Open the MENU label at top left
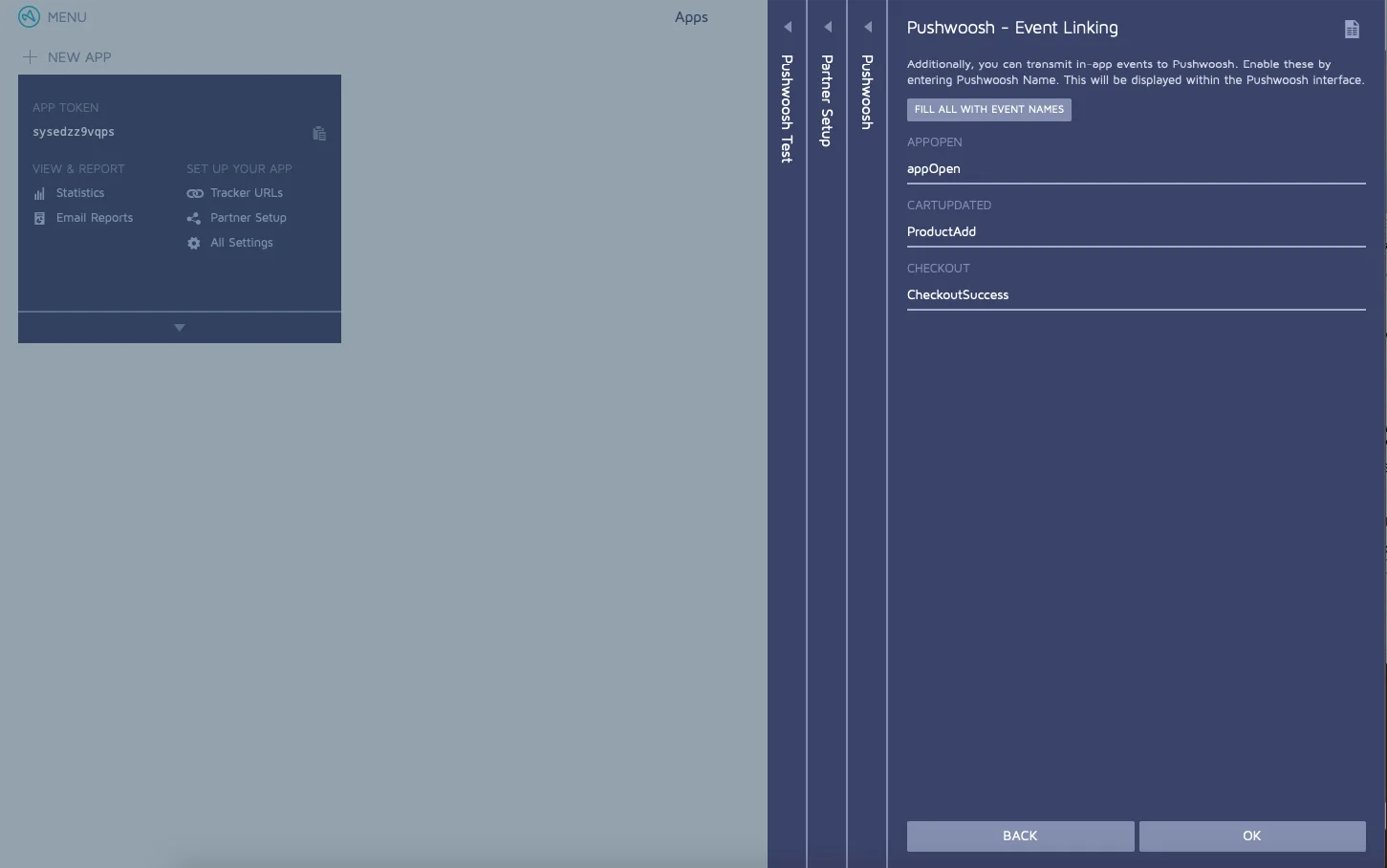The width and height of the screenshot is (1387, 868). pyautogui.click(x=67, y=17)
